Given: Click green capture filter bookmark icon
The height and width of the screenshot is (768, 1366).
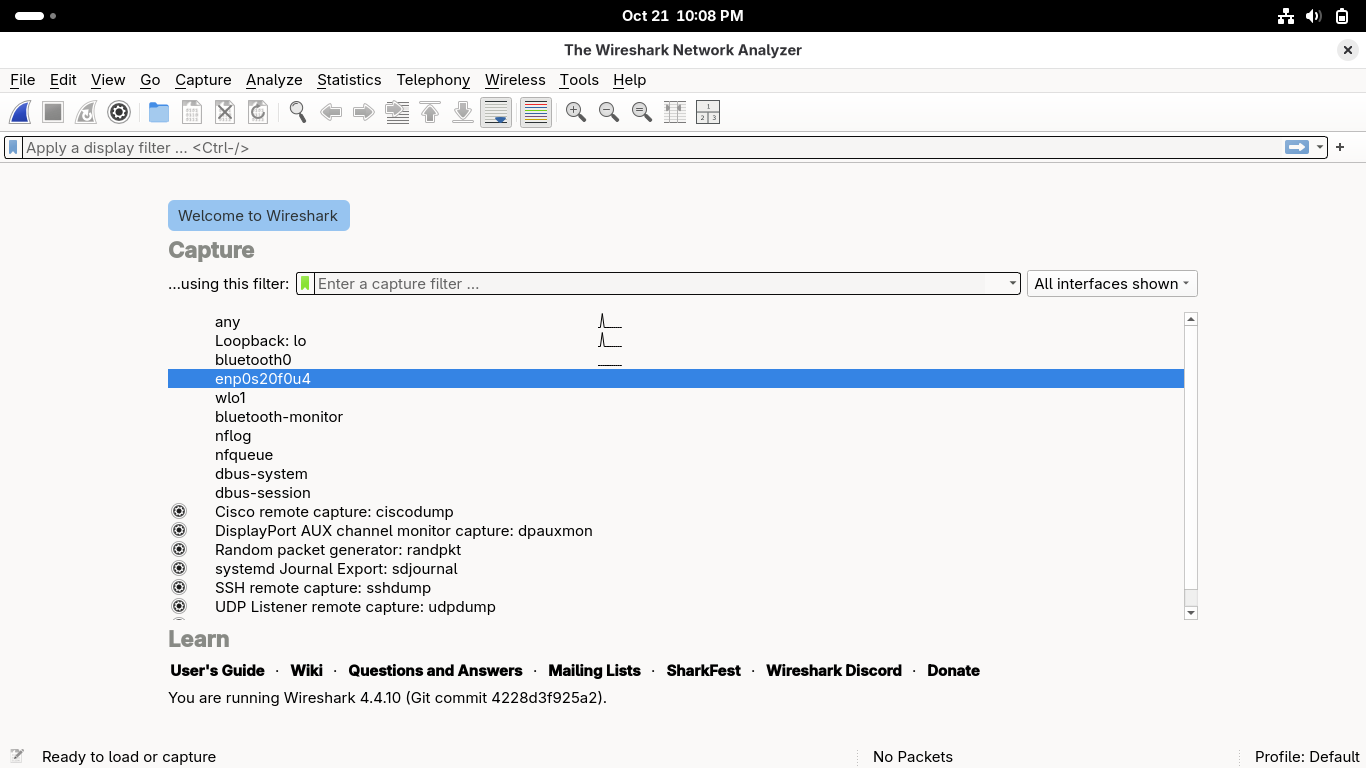Looking at the screenshot, I should click(x=305, y=284).
